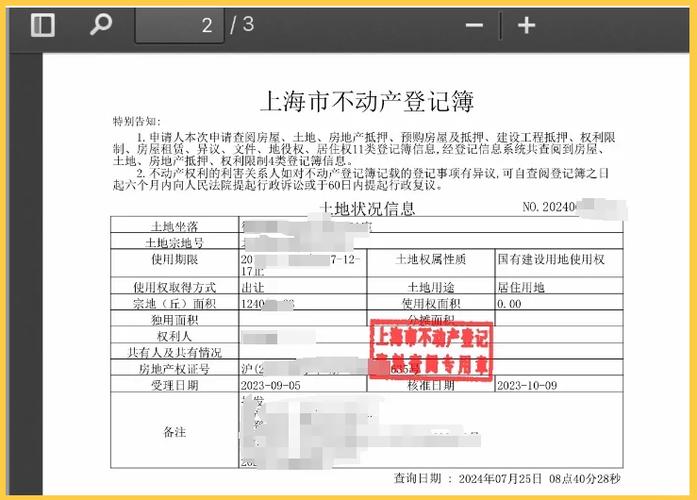Click the 使用权取得方式 label

click(174, 287)
